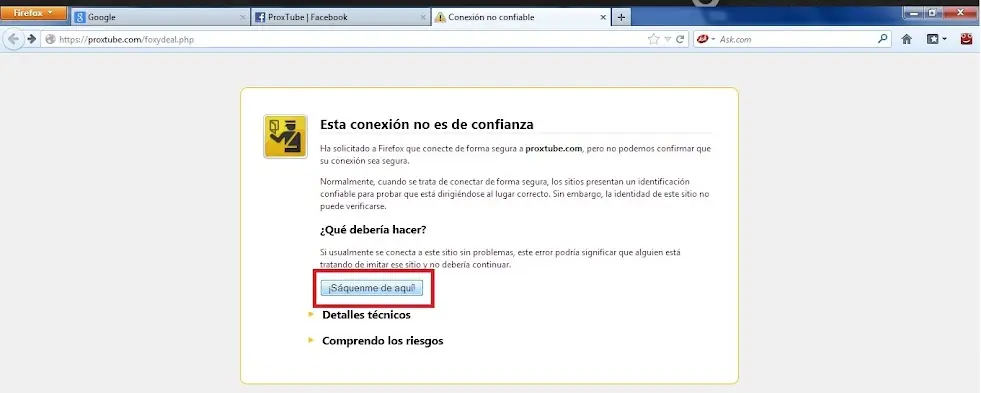Viewport: 981px width, 393px height.
Task: Open the bookmarks menu button
Action: 936,39
